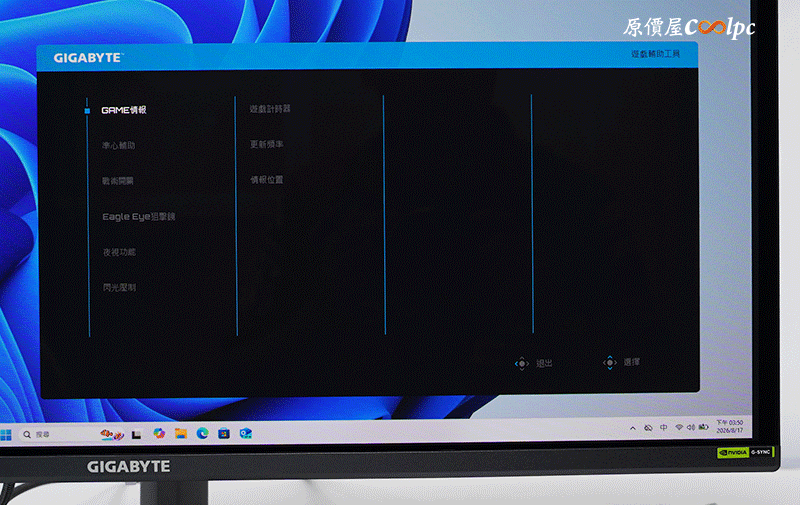Launch Copilot from the taskbar
The image size is (800, 505).
tap(159, 434)
